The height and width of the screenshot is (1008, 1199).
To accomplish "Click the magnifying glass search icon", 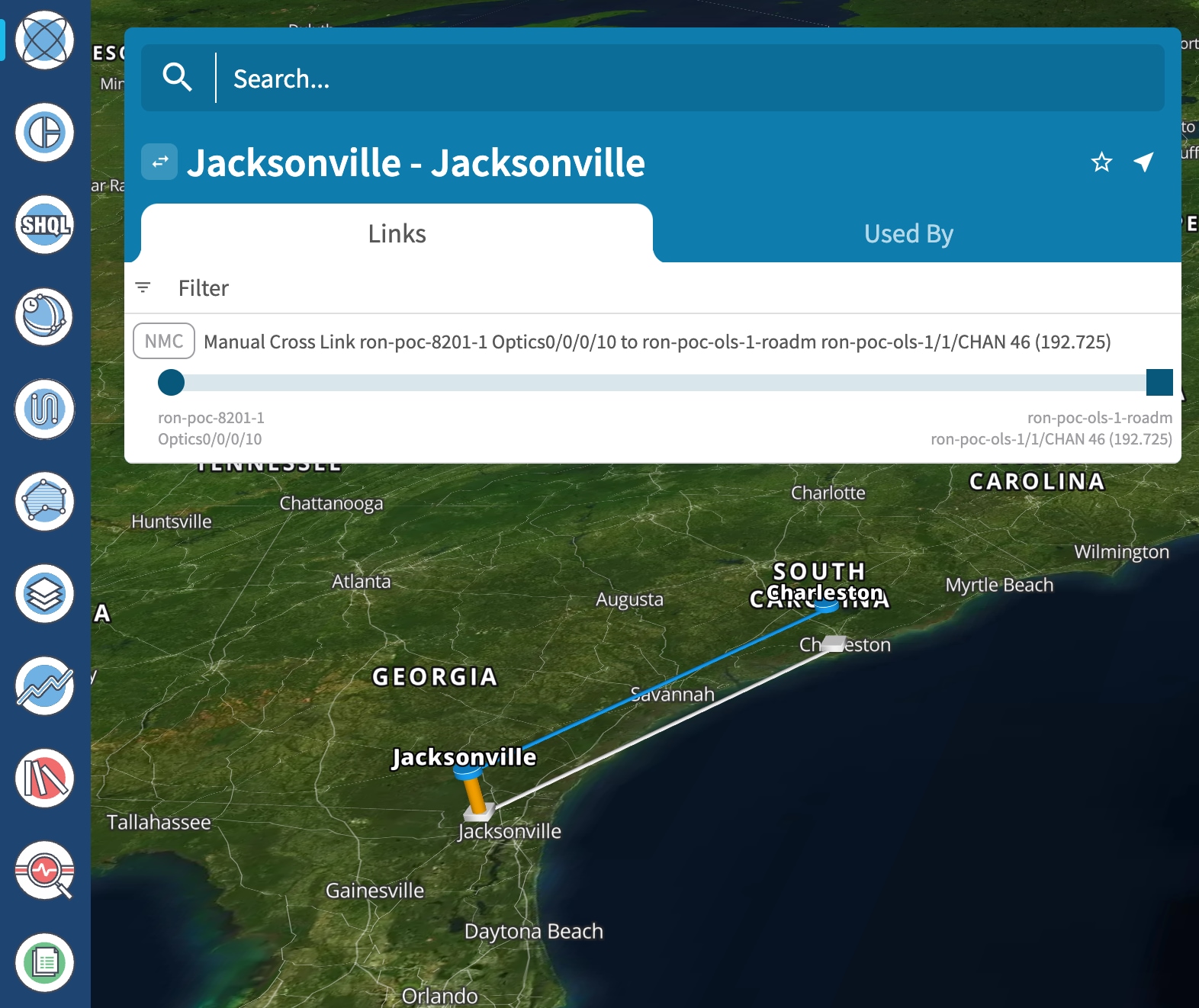I will (x=177, y=78).
